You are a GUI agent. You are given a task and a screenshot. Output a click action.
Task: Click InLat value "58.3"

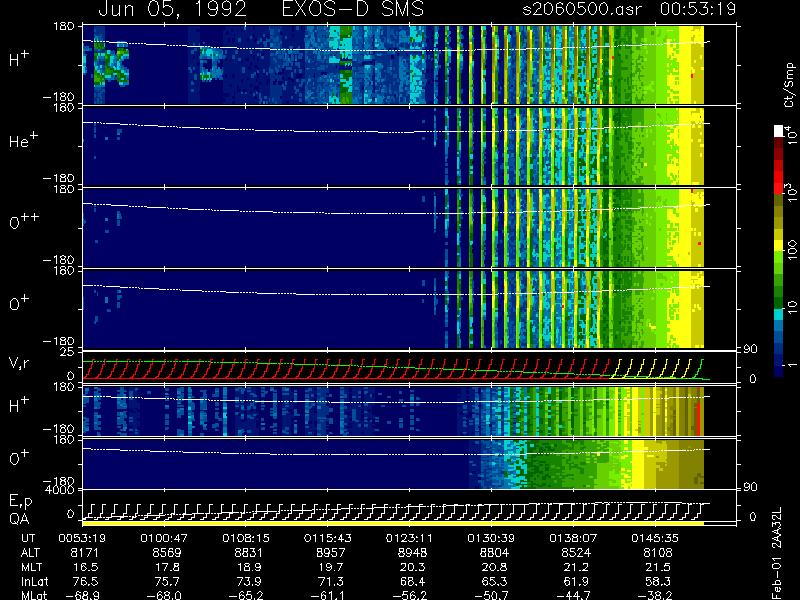658,581
